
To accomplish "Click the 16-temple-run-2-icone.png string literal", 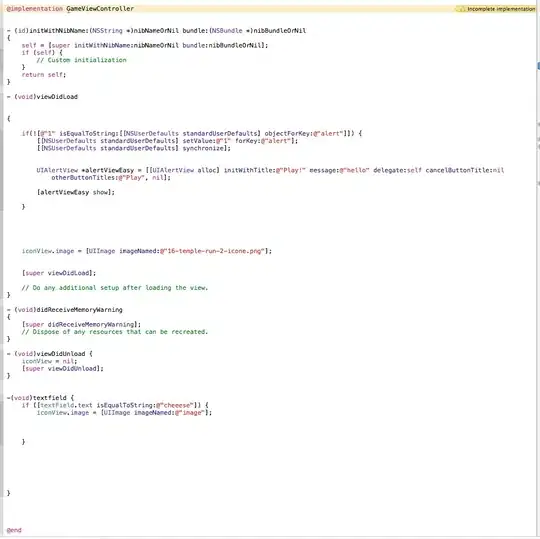I will [x=212, y=251].
